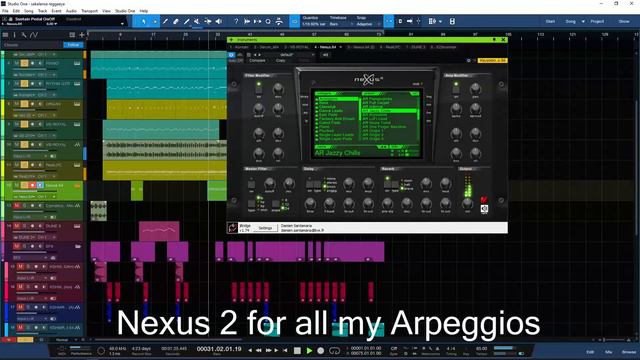
Task: Select the Arrow tool in toolbar
Action: [x=144, y=21]
